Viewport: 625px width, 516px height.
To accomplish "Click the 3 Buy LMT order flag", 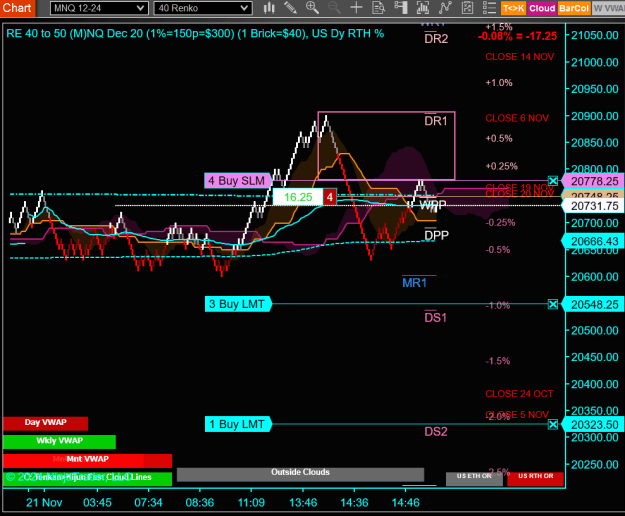I will 238,304.
